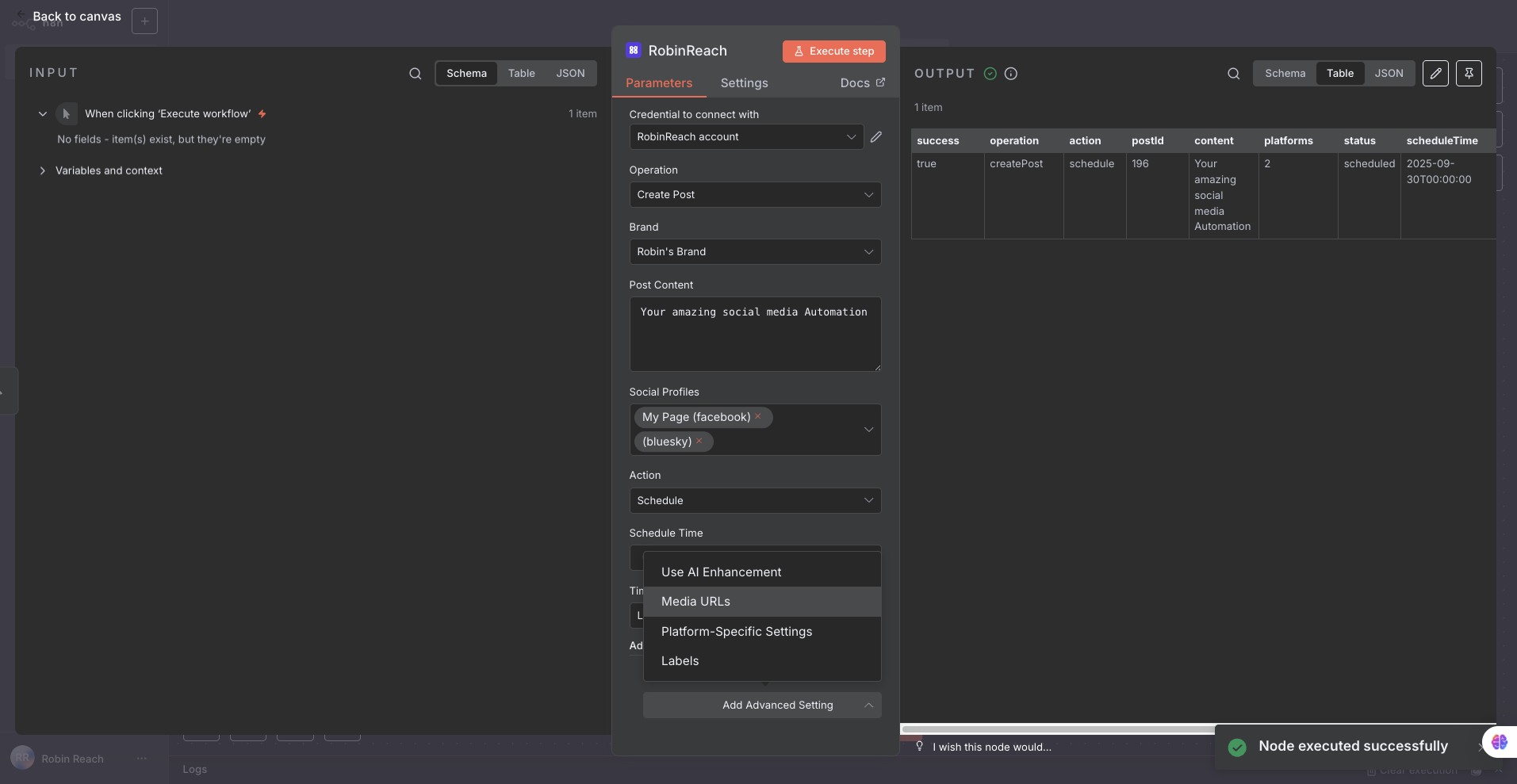Edit the RobinReach credential with pencil icon
The width and height of the screenshot is (1517, 784).
point(876,137)
